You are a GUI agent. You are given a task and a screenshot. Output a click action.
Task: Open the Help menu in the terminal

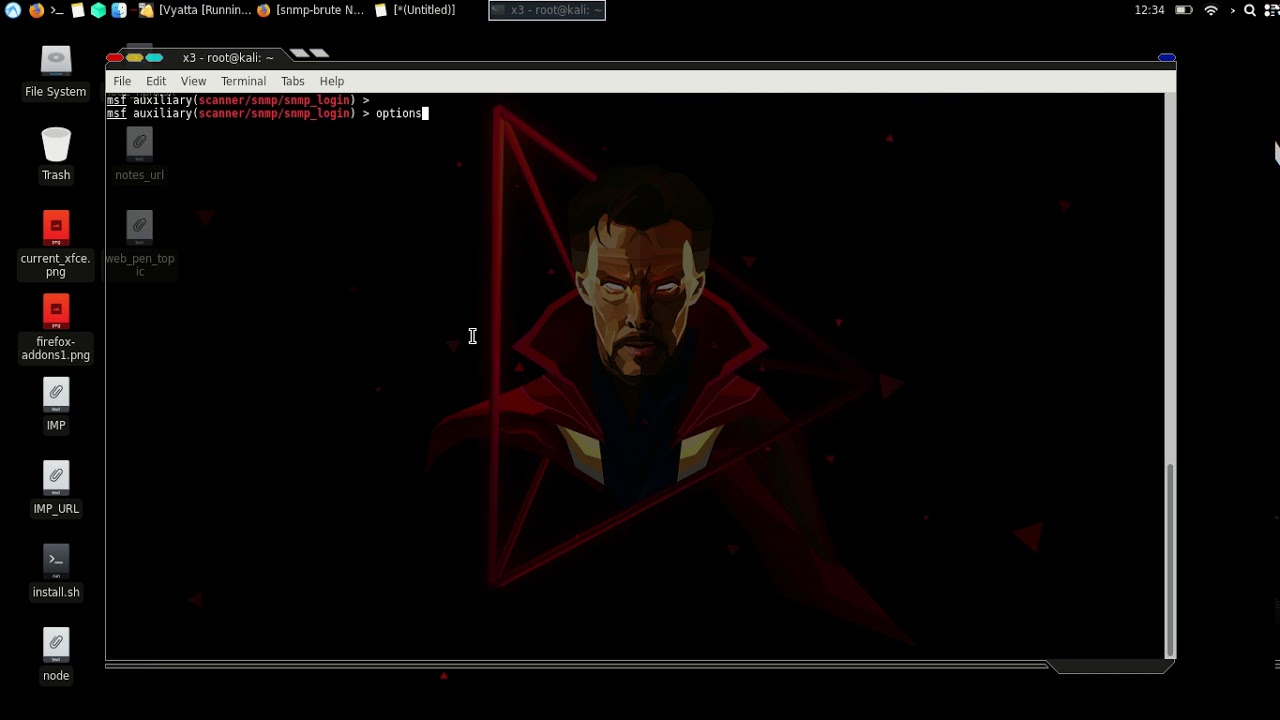331,81
